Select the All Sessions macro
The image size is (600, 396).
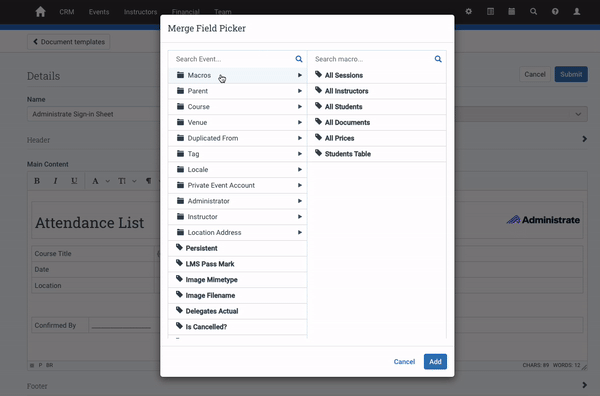(377, 75)
